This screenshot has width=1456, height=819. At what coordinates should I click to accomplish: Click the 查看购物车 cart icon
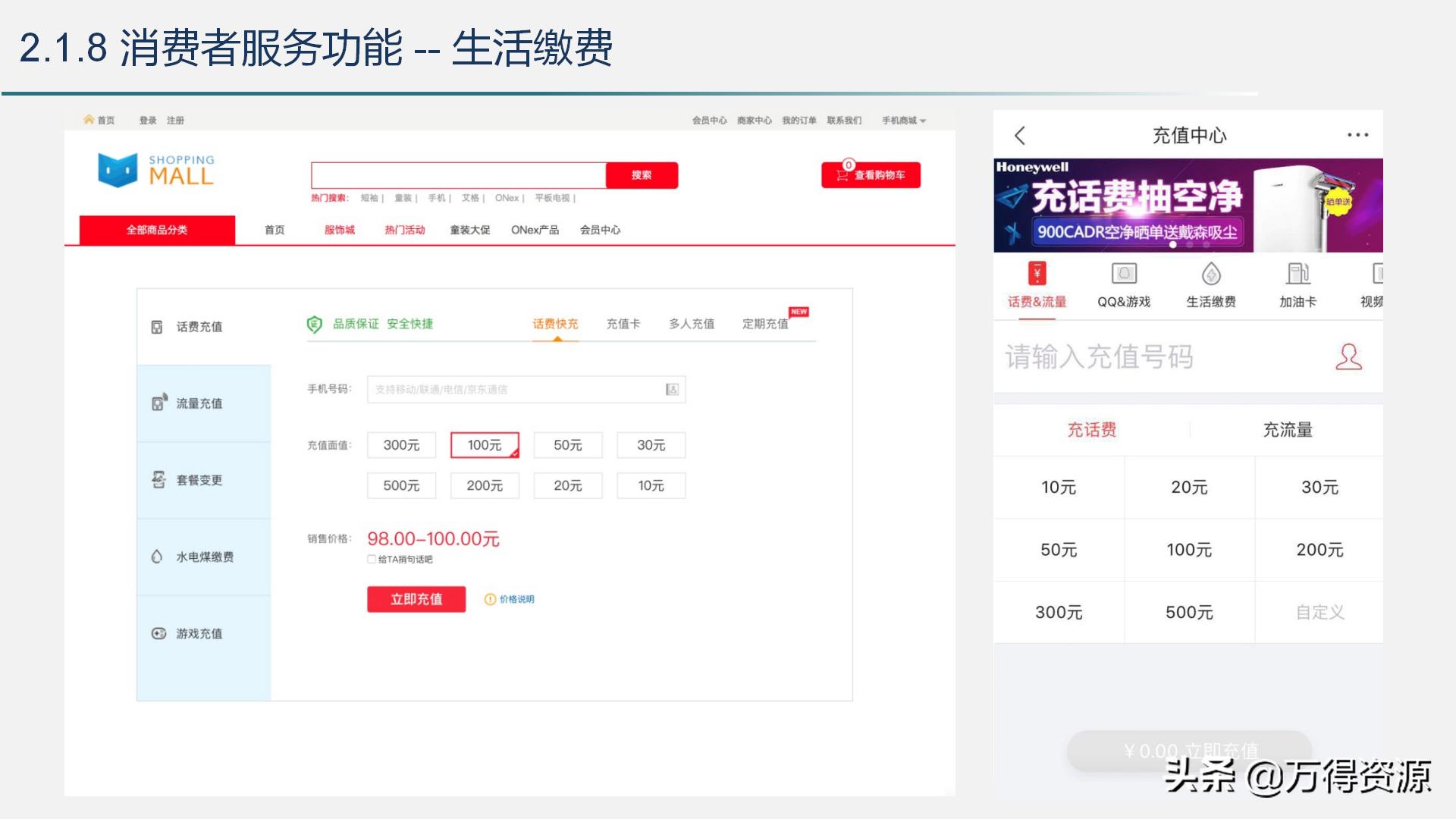pyautogui.click(x=871, y=174)
